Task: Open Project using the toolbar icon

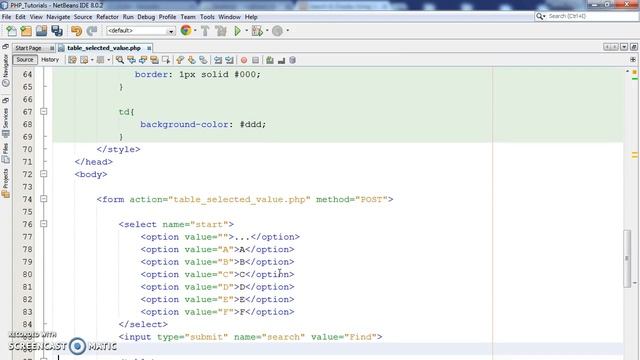Action: pyautogui.click(x=41, y=31)
